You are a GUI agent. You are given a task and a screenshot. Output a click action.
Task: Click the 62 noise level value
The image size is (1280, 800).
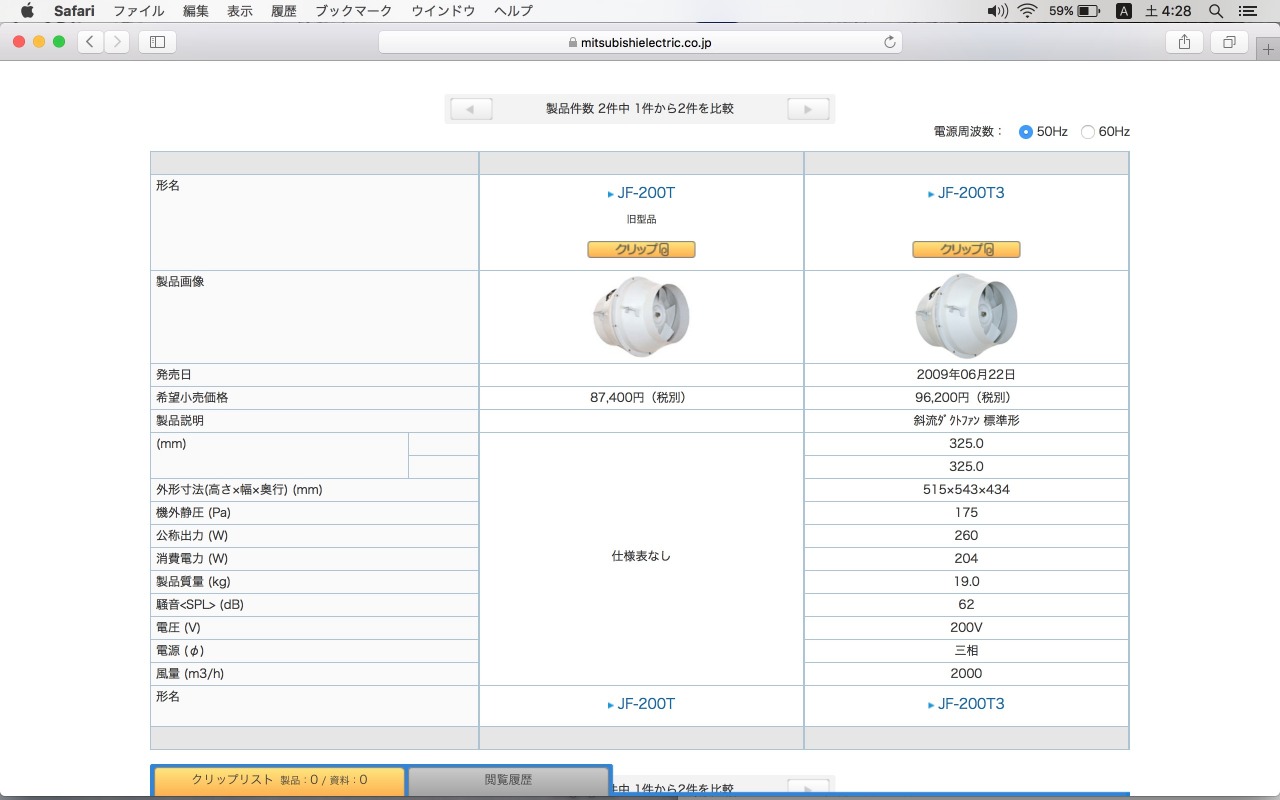tap(966, 605)
